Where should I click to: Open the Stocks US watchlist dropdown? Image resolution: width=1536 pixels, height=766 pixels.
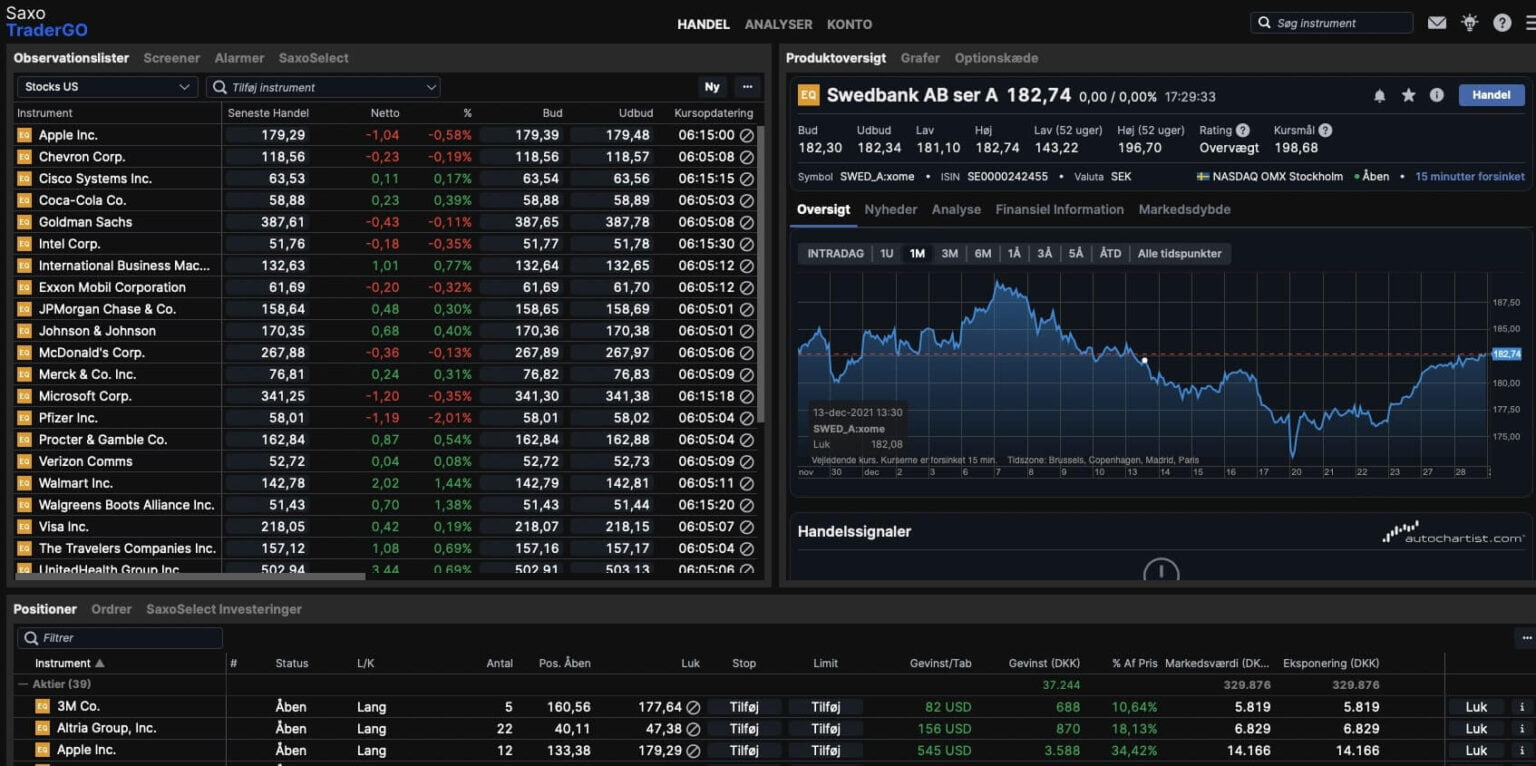106,87
